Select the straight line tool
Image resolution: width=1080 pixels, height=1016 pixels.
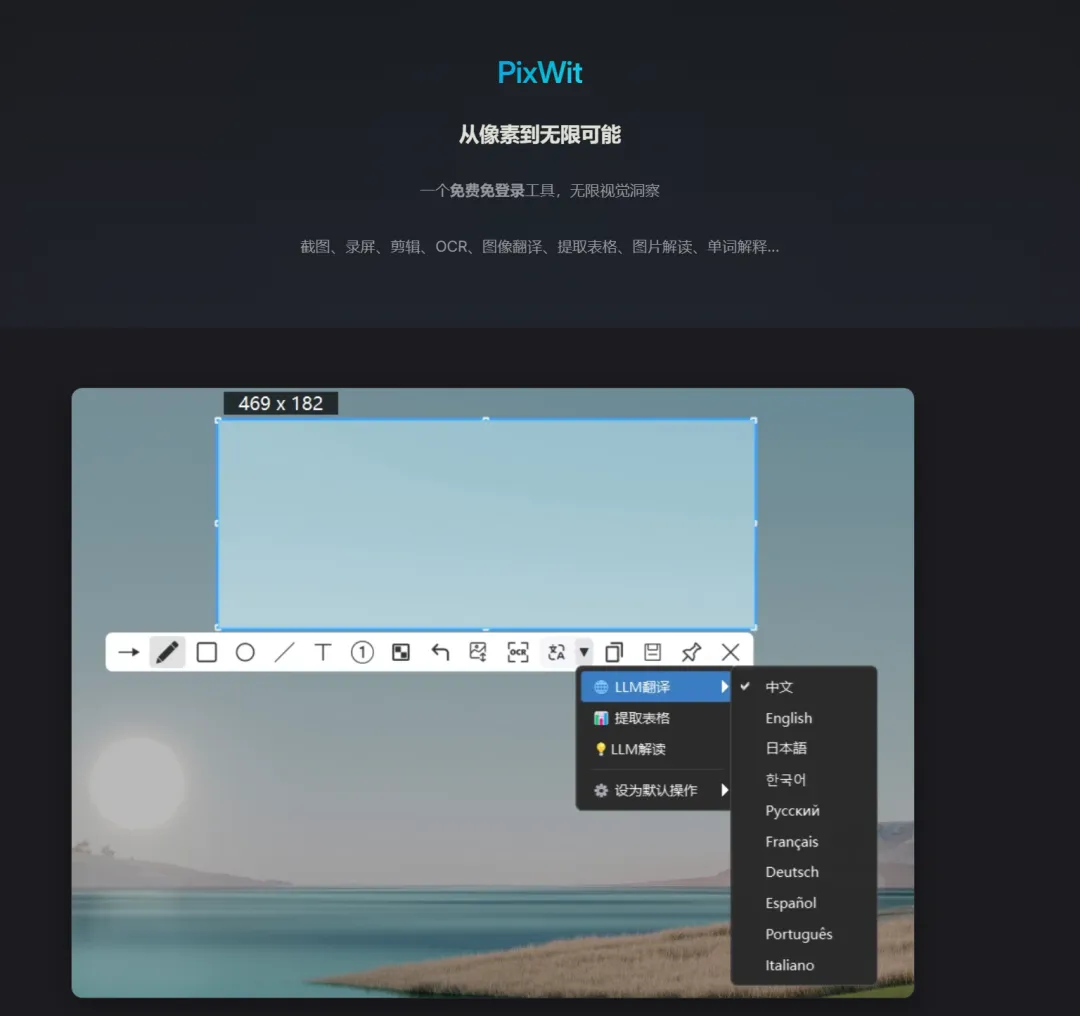pyautogui.click(x=284, y=652)
